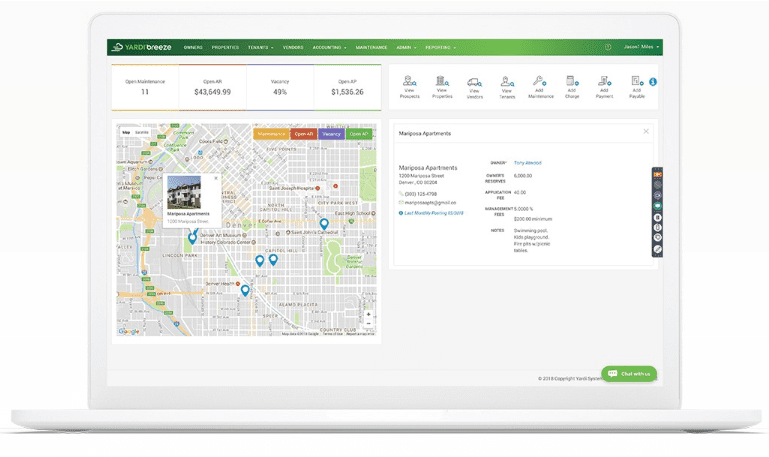The width and height of the screenshot is (769, 457).
Task: Click the Yardi Breeze logo
Action: [x=142, y=47]
